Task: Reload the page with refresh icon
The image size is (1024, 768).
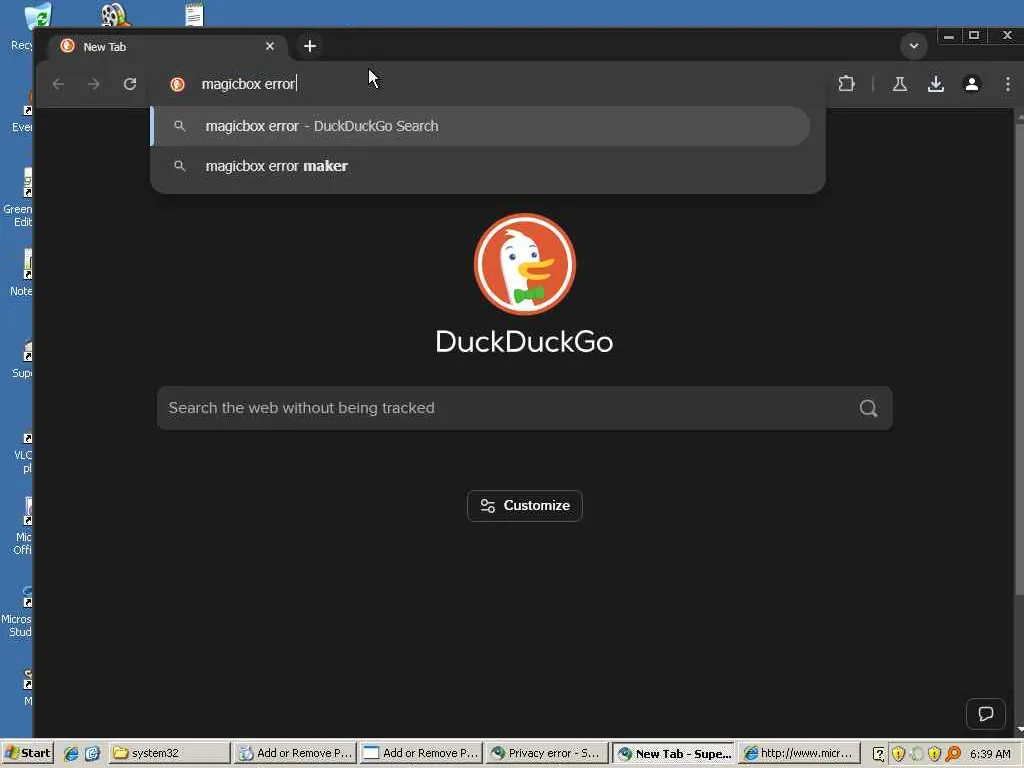Action: pos(130,84)
